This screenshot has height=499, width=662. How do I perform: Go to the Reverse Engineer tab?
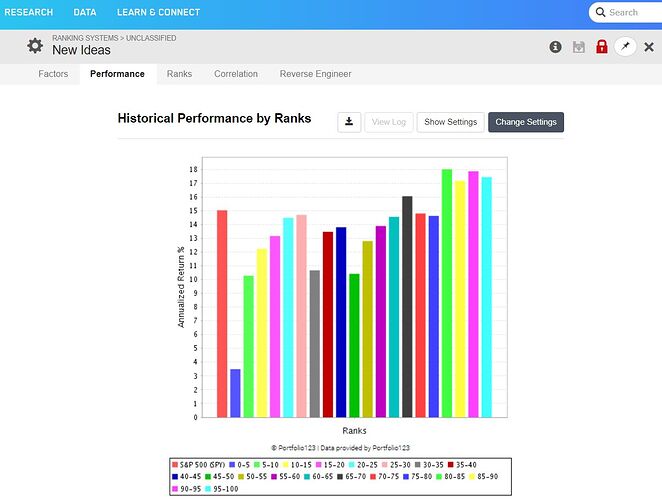[315, 74]
